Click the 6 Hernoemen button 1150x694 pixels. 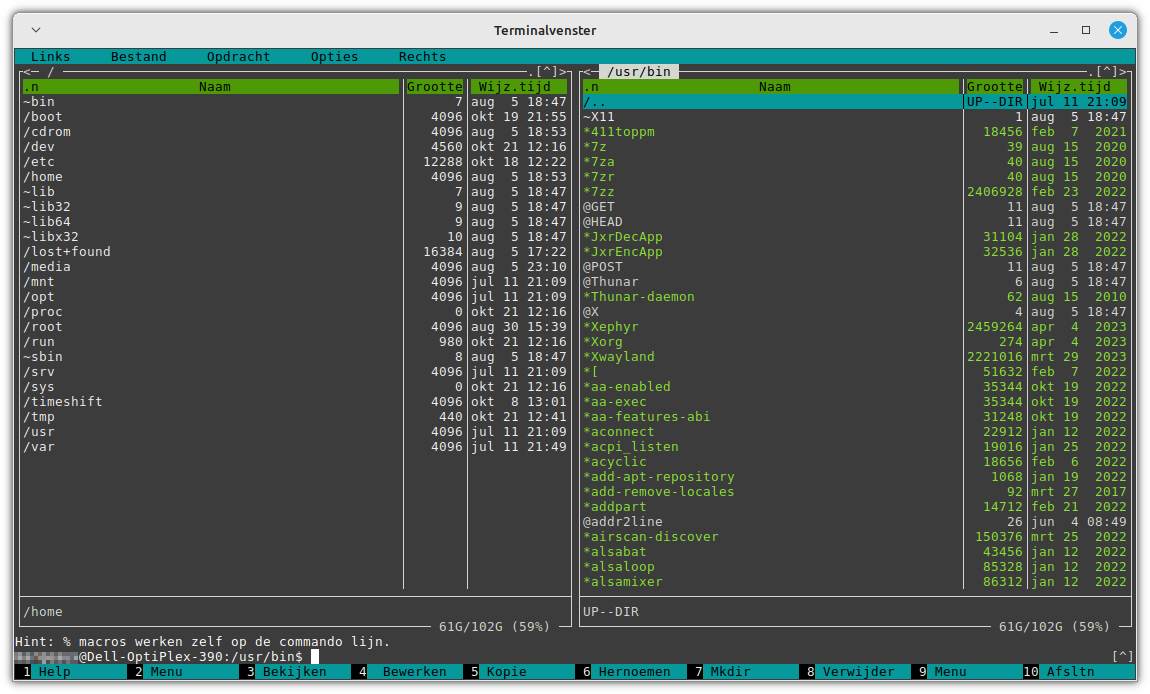[631, 671]
